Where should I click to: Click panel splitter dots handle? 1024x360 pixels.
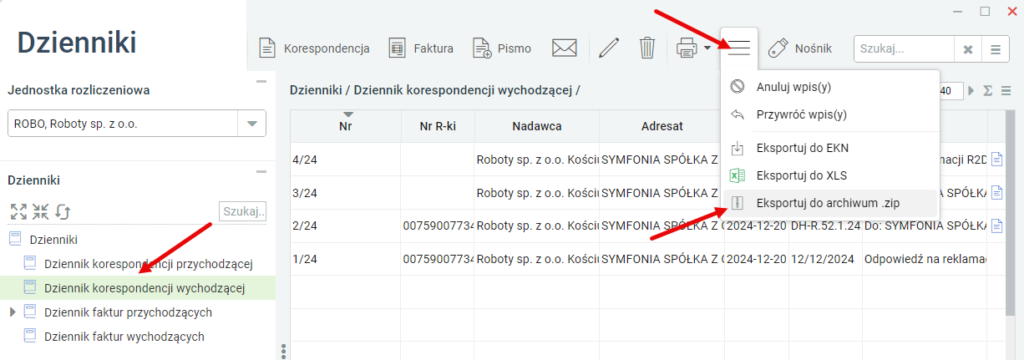pos(283,351)
